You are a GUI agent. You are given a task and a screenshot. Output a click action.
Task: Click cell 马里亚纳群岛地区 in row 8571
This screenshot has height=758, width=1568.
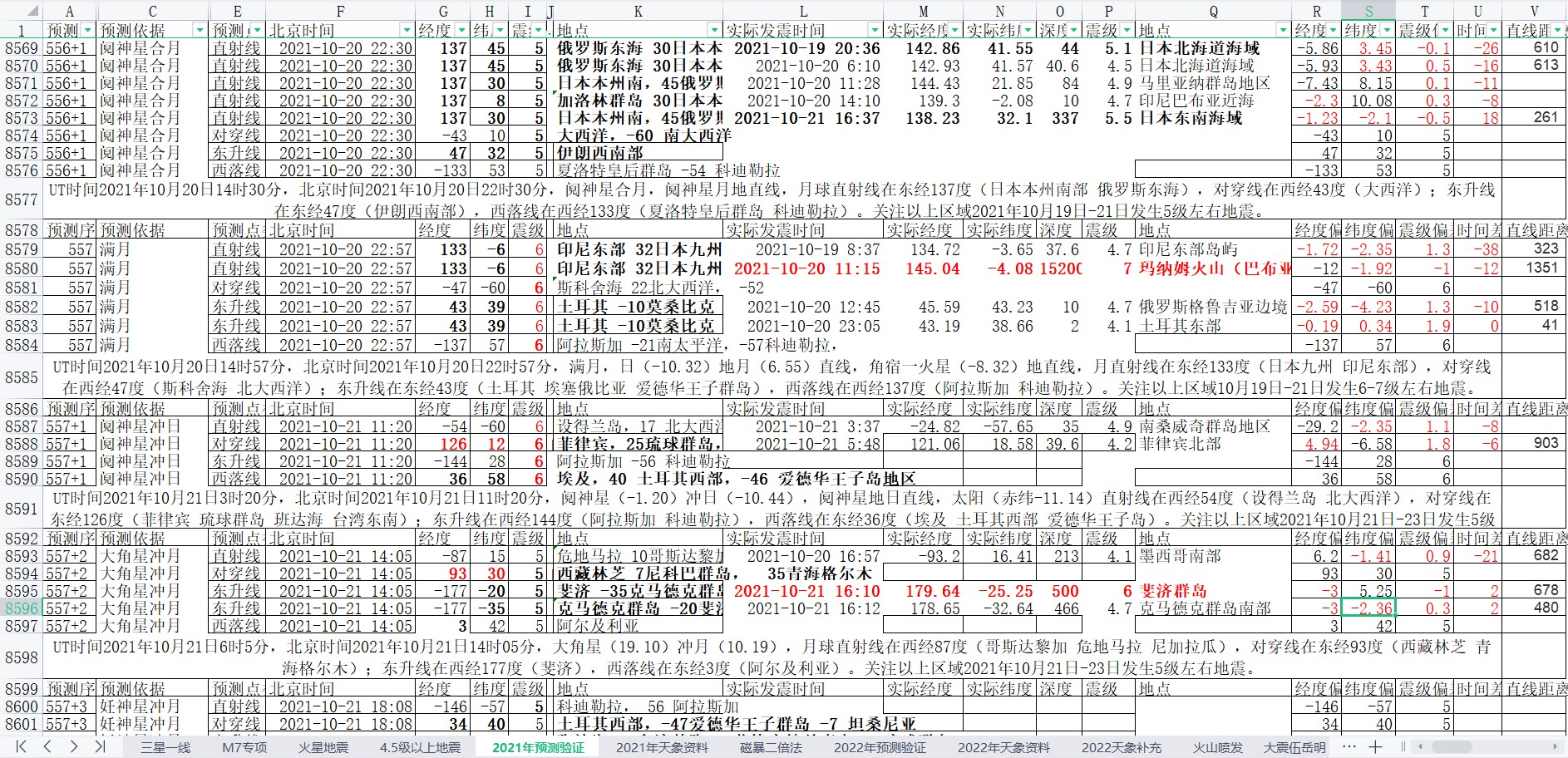point(1213,83)
